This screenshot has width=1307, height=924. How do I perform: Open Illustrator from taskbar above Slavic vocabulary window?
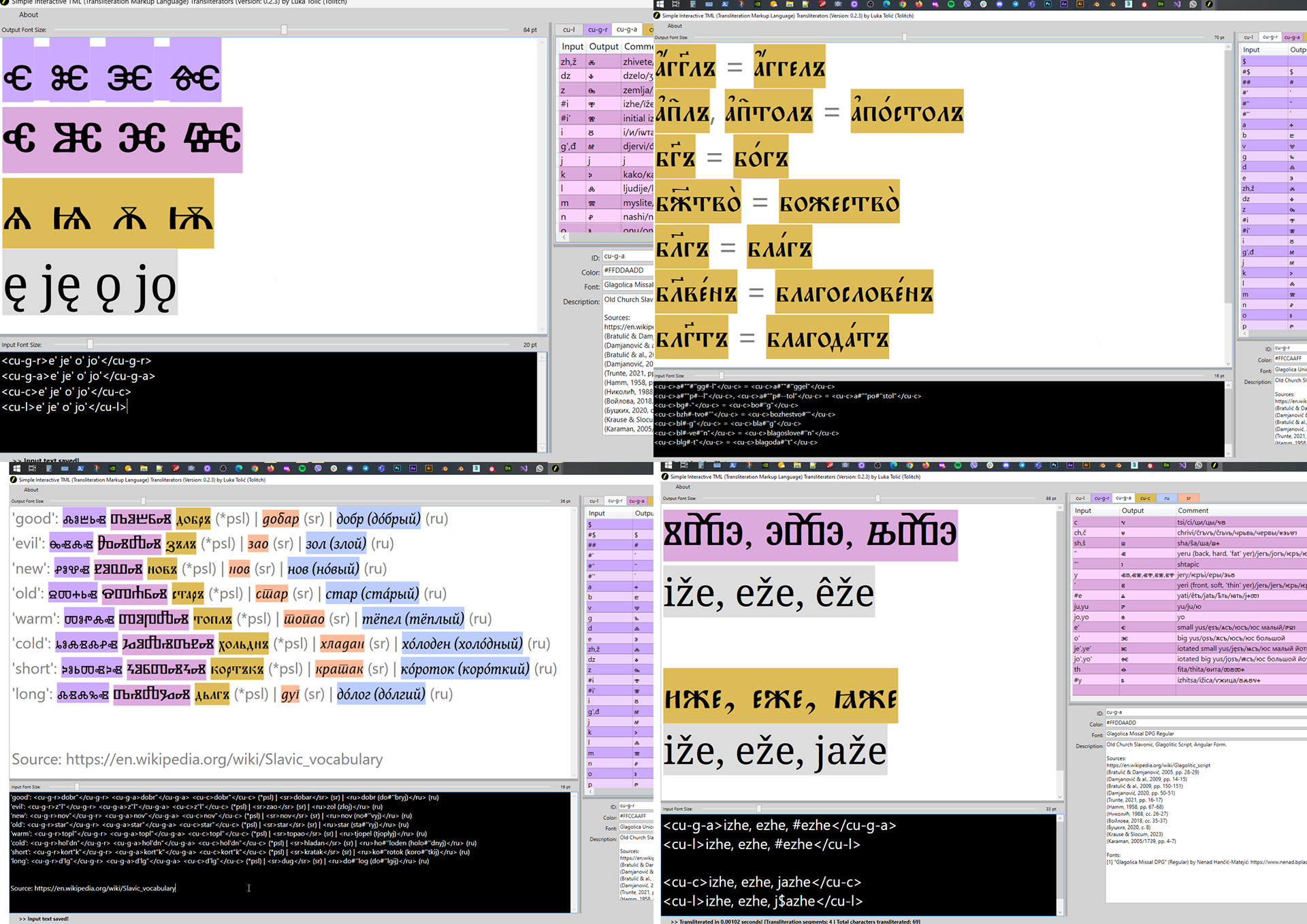[428, 468]
